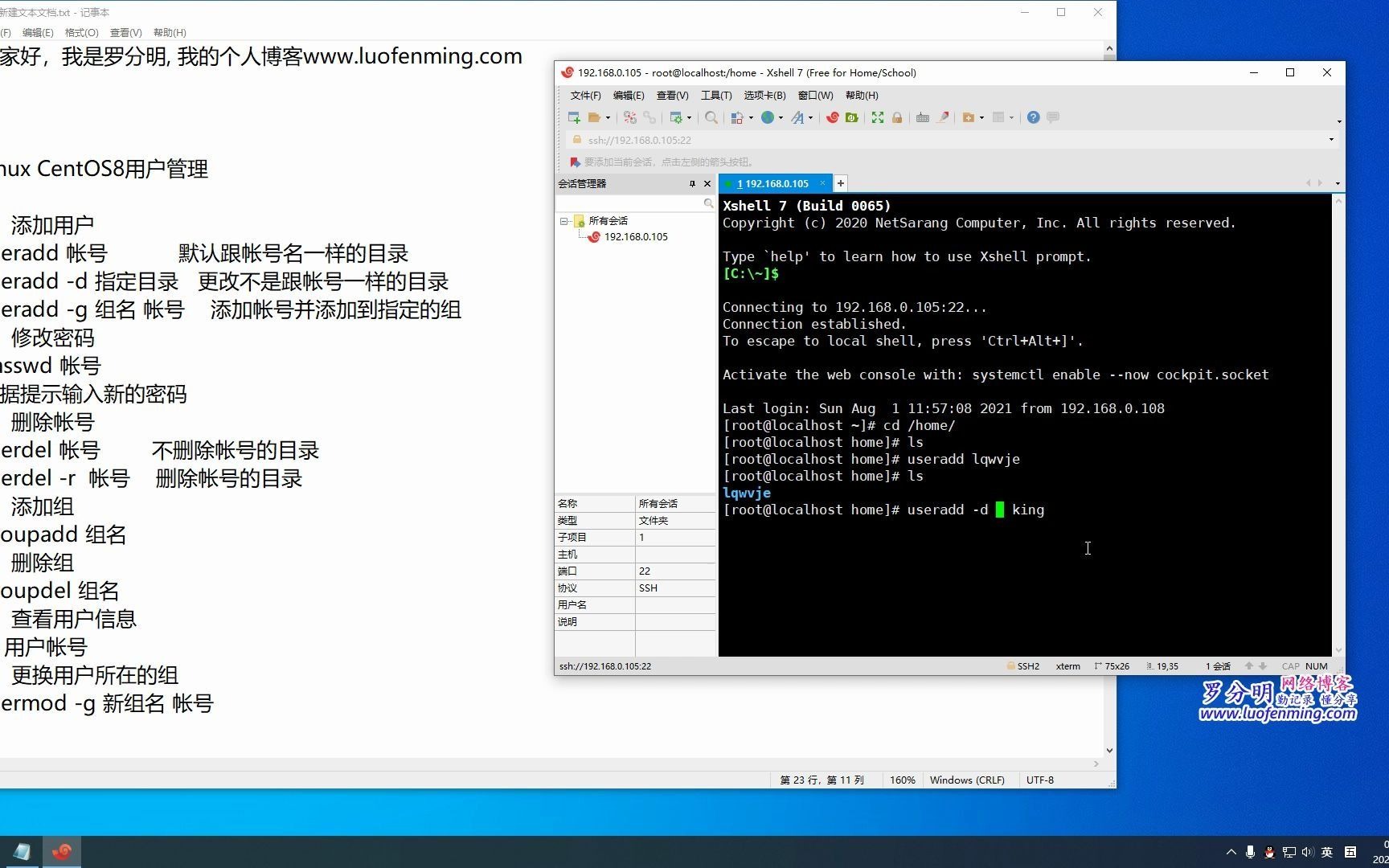
Task: Click the color scheme squares toolbar icon
Action: pos(737,117)
